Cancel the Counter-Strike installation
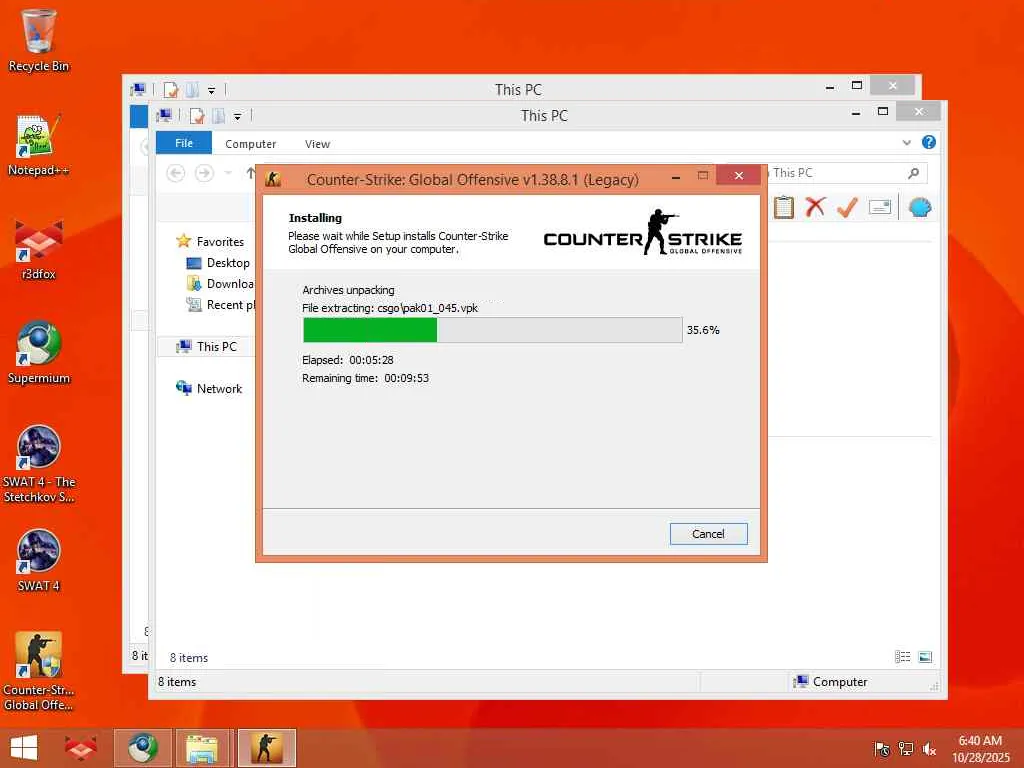The width and height of the screenshot is (1024, 768). (x=708, y=534)
